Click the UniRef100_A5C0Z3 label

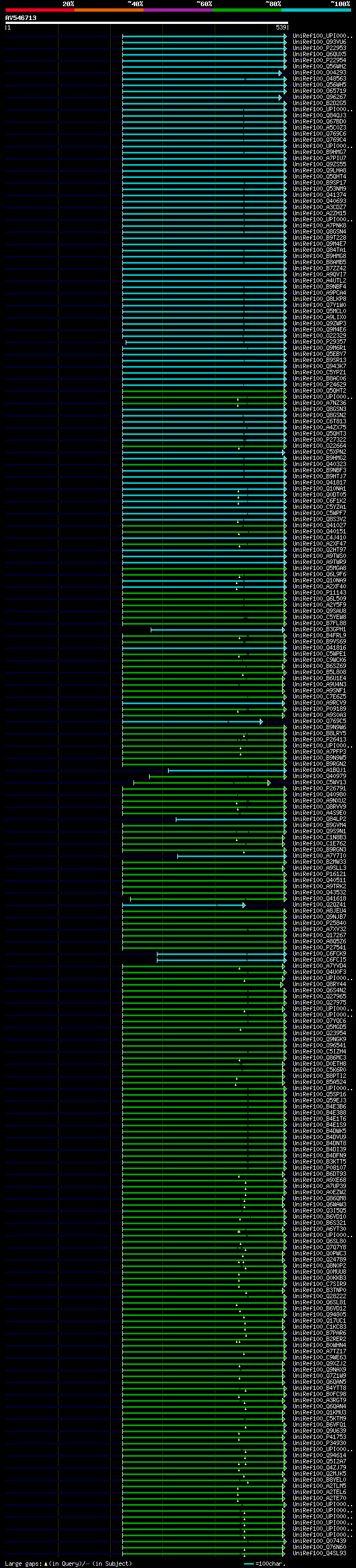[319, 128]
